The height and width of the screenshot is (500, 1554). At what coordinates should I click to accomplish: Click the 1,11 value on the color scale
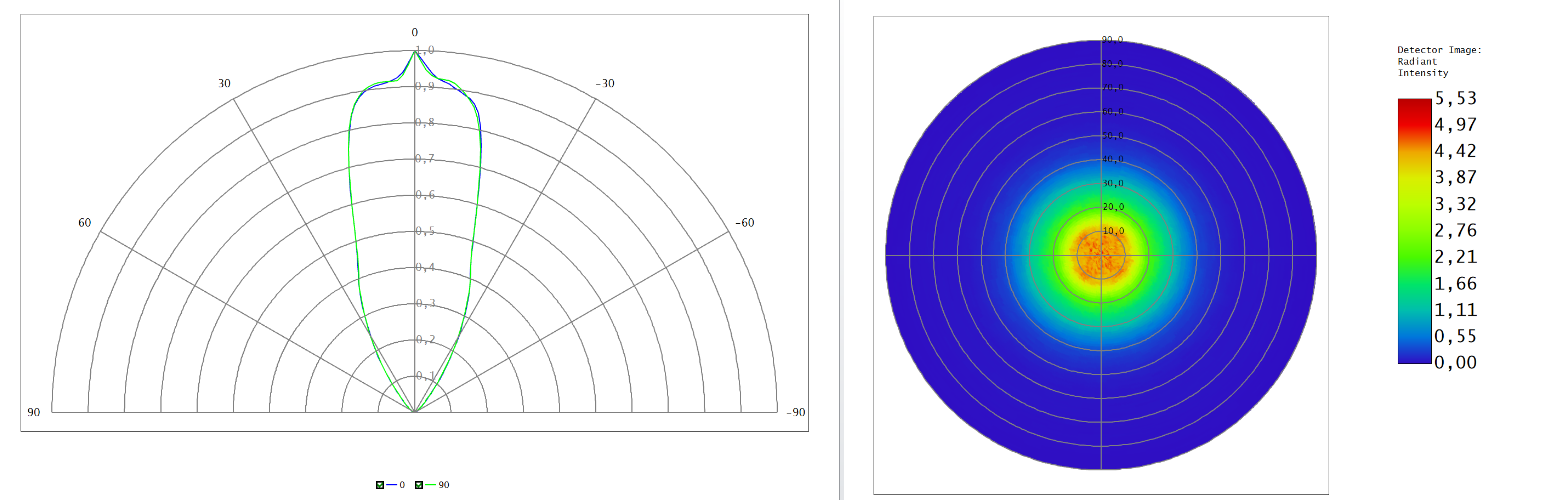(x=1456, y=310)
